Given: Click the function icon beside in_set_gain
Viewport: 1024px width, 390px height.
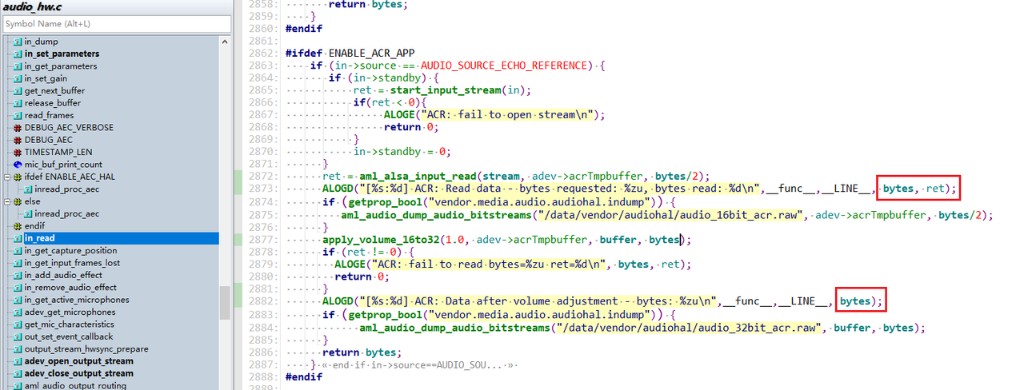Looking at the screenshot, I should pyautogui.click(x=18, y=78).
